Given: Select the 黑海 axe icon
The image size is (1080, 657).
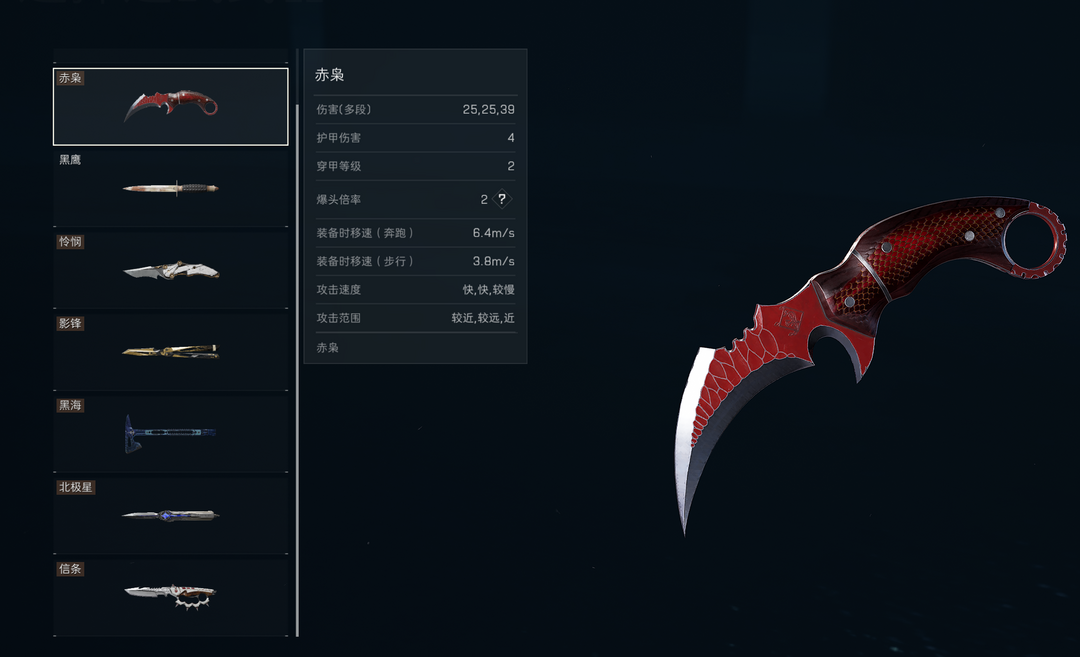Looking at the screenshot, I should [170, 433].
